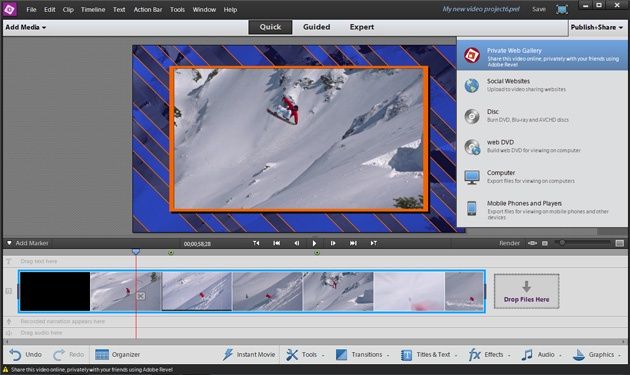Click the Premiere Elements app logo icon
Image resolution: width=630 pixels, height=375 pixels.
pos(9,9)
